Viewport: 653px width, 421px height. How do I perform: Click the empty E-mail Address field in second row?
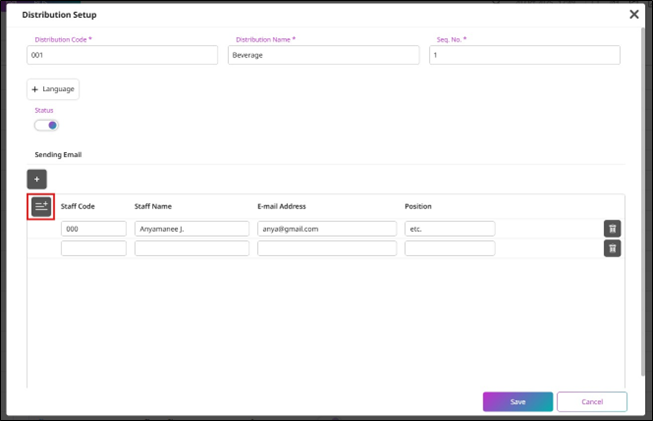[x=327, y=248]
